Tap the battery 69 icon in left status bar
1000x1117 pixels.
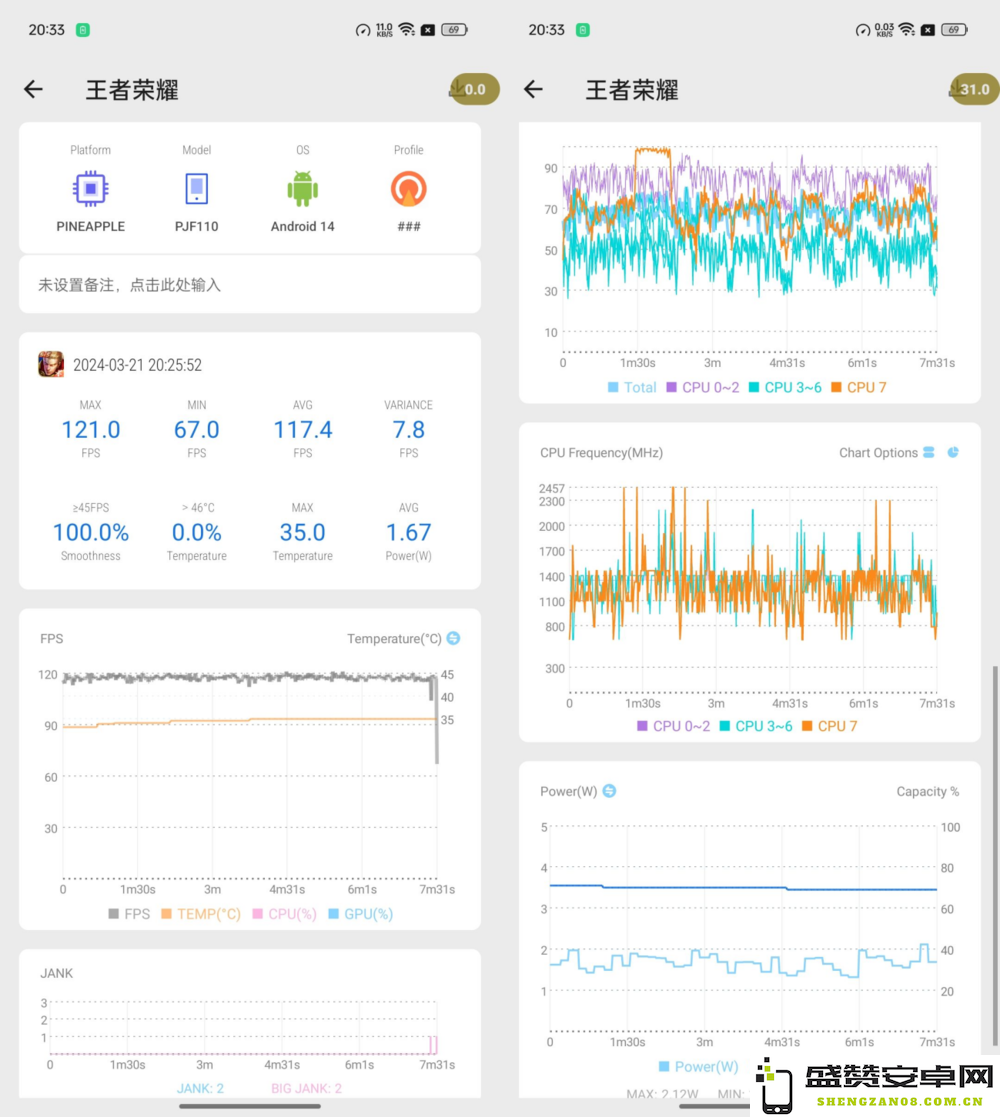(454, 29)
